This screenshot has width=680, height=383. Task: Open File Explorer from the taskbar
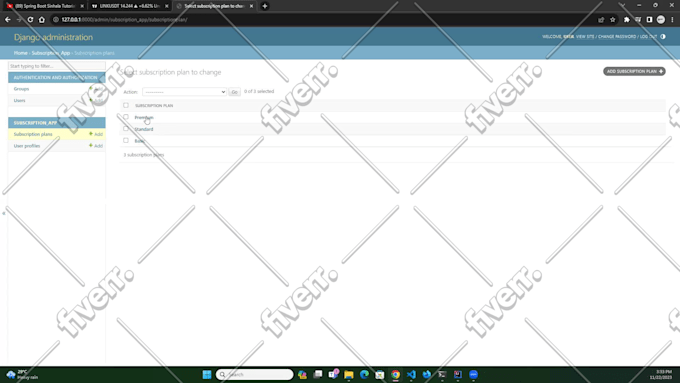click(349, 374)
